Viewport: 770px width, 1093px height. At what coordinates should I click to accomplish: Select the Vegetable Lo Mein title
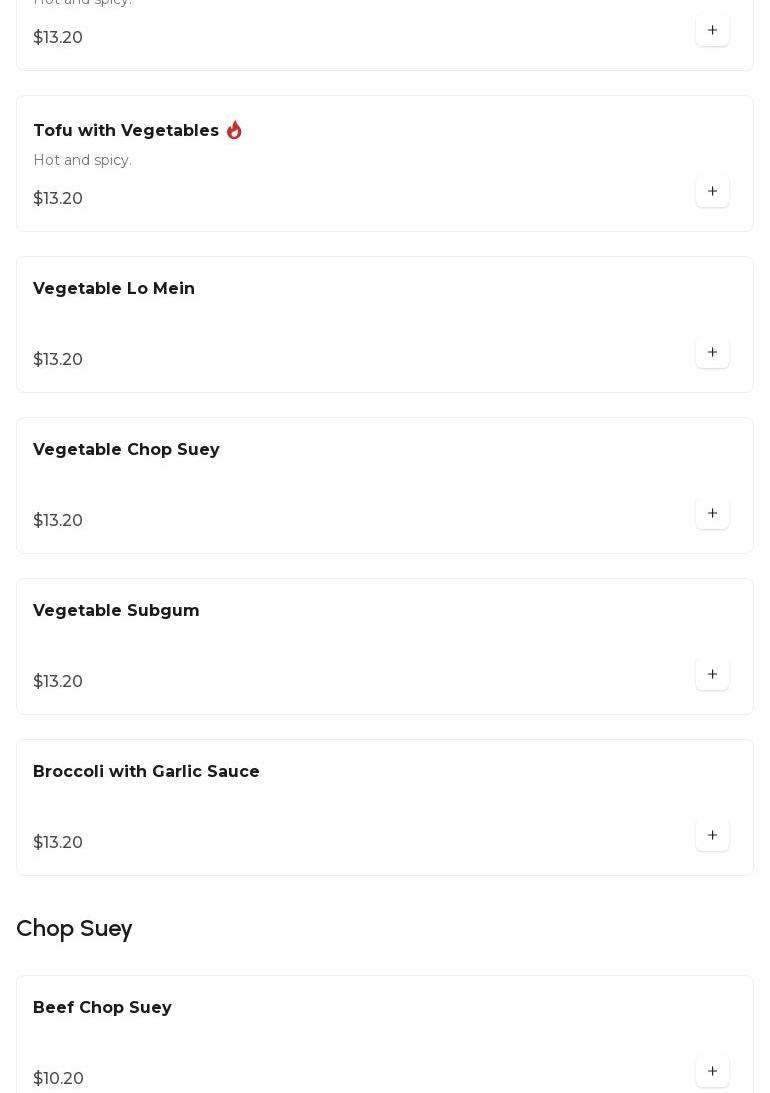click(x=114, y=289)
